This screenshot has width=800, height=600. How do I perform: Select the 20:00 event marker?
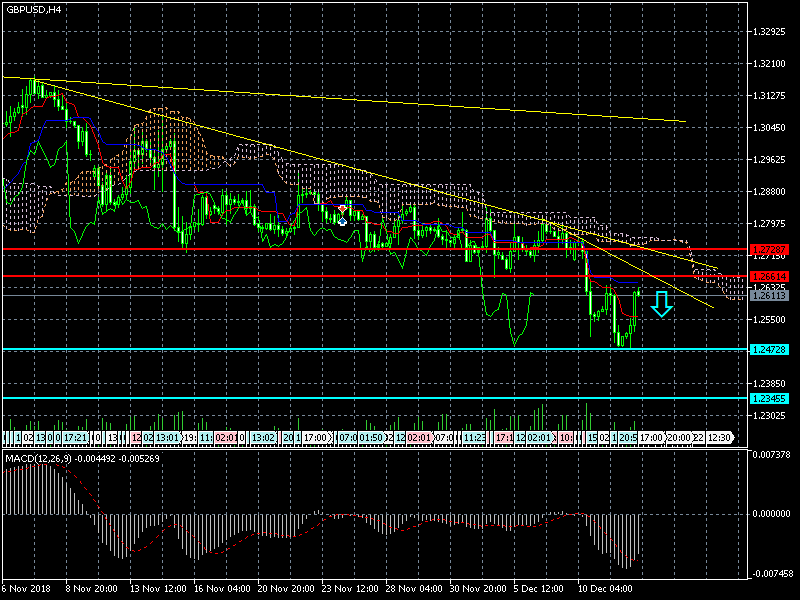point(679,438)
